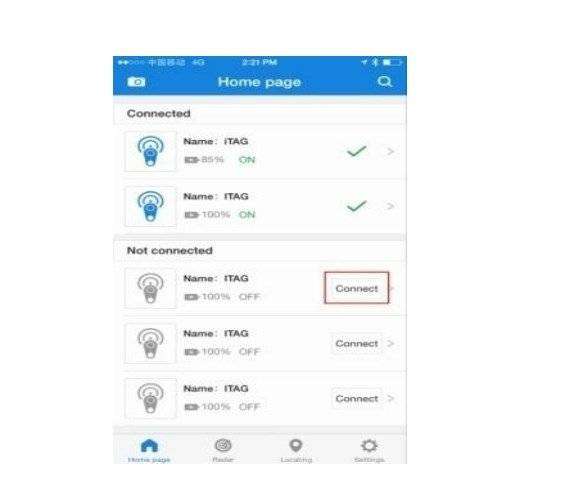This screenshot has height=486, width=572.
Task: Select the Home page tab icon
Action: coord(149,445)
